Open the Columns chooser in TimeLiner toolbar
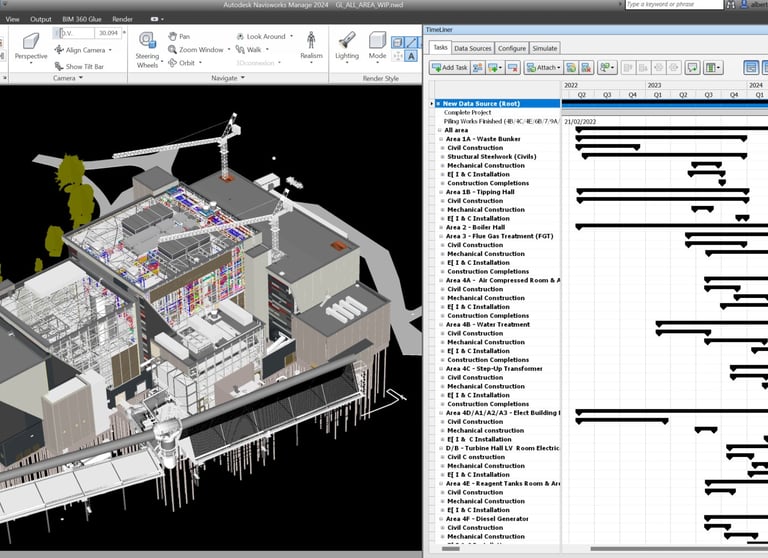768x558 pixels. pyautogui.click(x=712, y=68)
